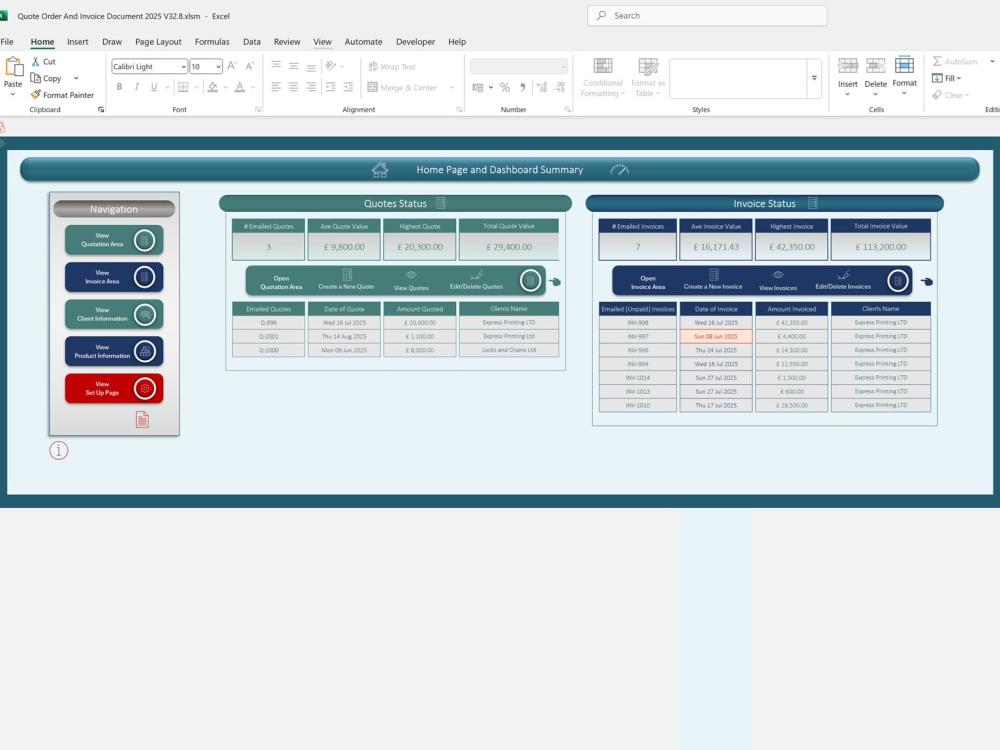Open Fill Color dropdown arrow

(x=225, y=87)
